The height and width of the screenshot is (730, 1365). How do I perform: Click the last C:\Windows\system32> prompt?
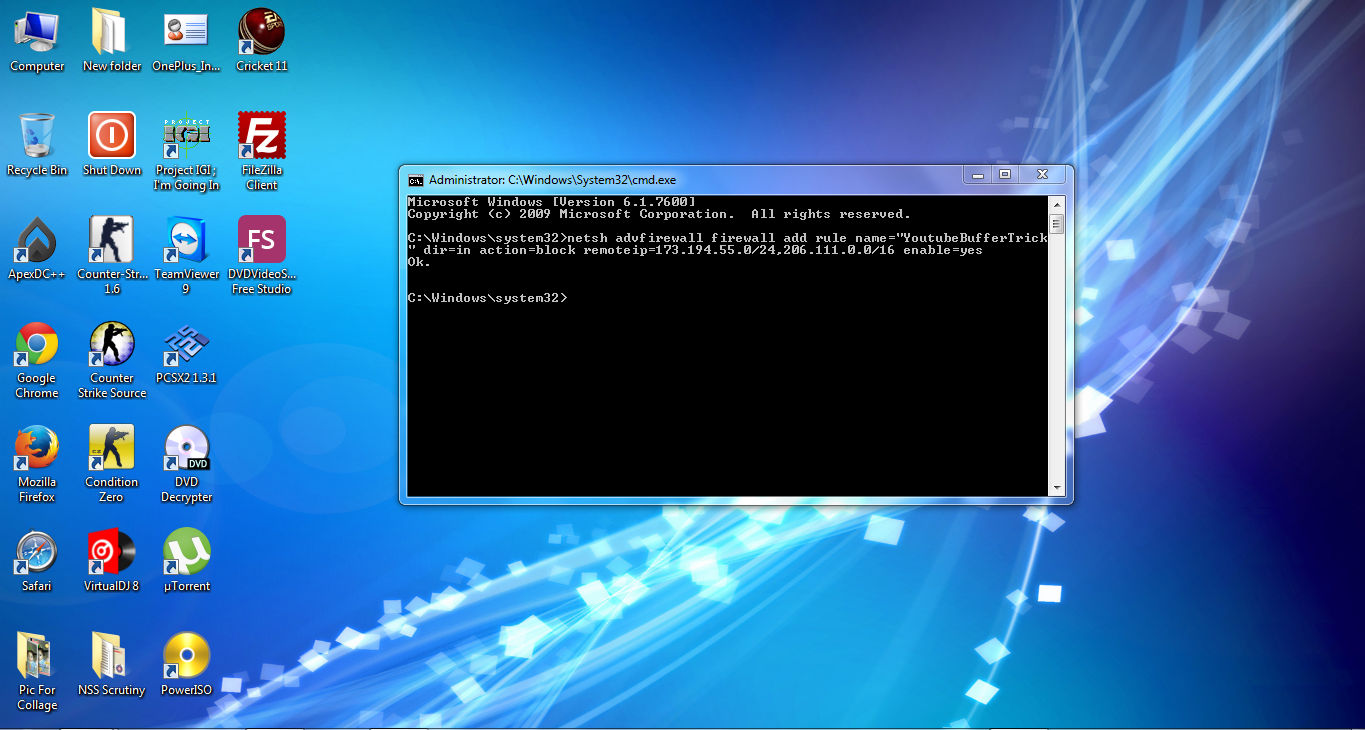[488, 298]
